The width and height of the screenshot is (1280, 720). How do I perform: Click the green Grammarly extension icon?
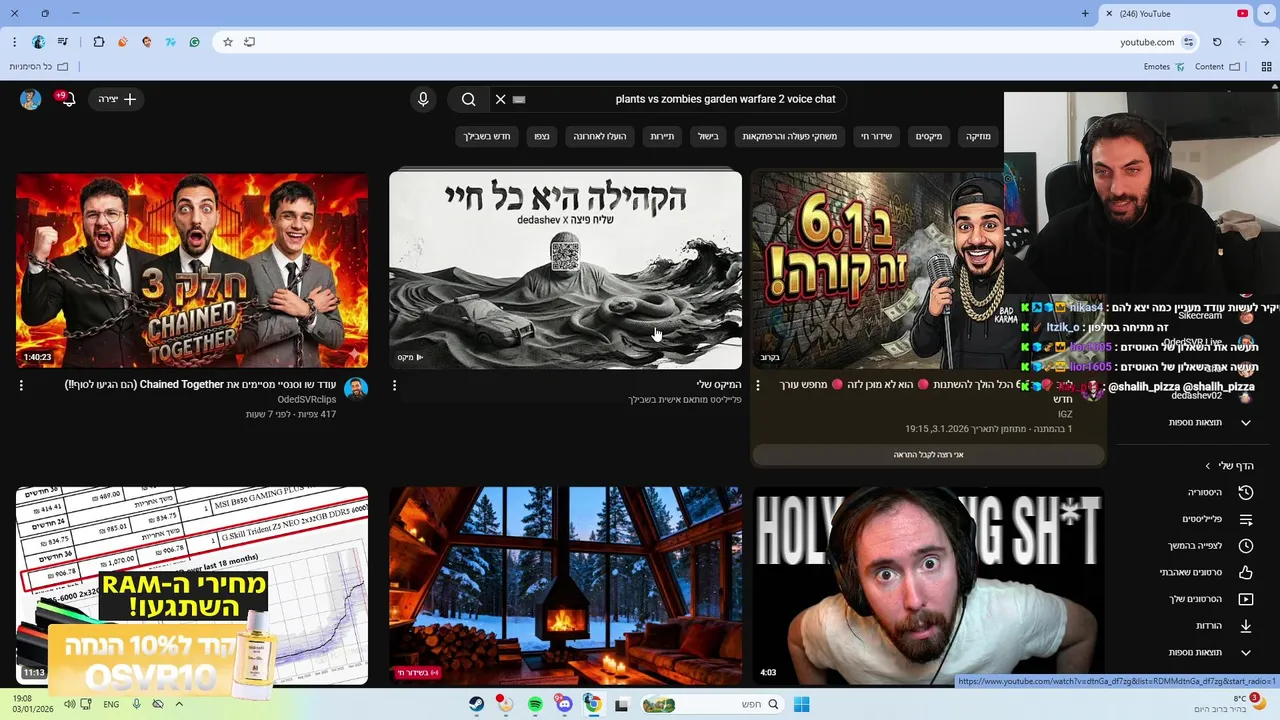pos(195,42)
